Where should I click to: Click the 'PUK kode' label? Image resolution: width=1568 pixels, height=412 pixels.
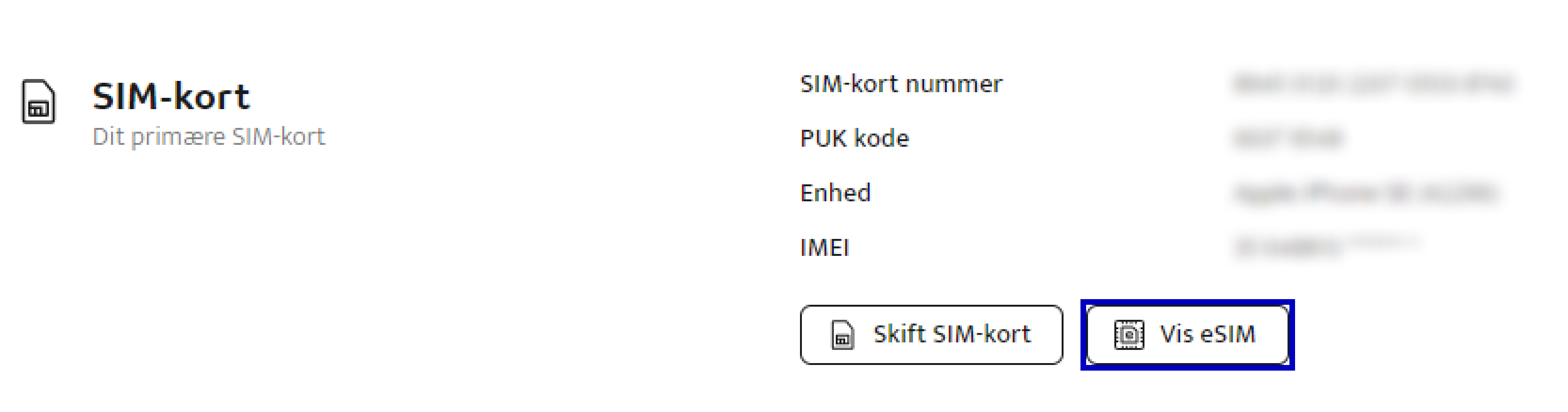[x=855, y=139]
